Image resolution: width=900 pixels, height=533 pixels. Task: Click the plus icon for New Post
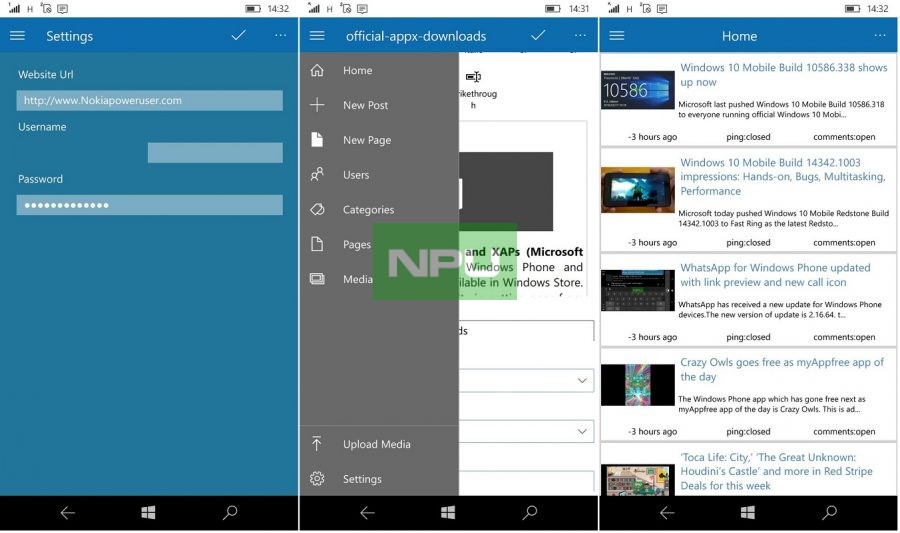pyautogui.click(x=317, y=105)
